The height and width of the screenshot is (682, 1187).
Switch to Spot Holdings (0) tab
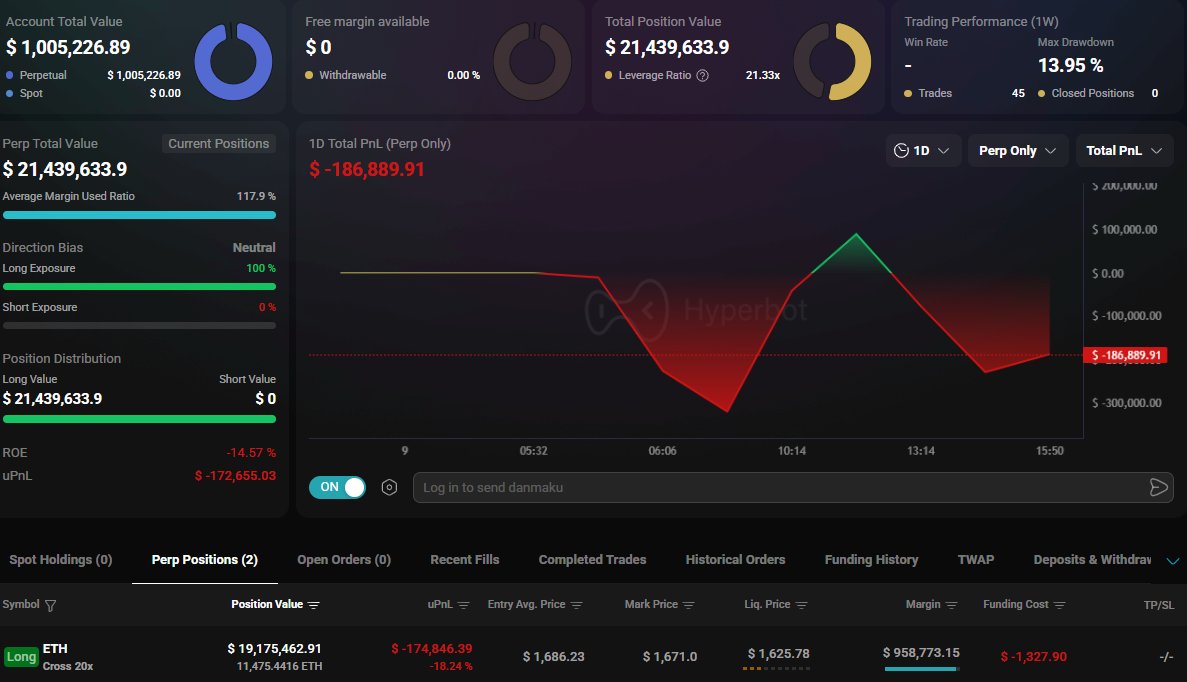(61, 560)
